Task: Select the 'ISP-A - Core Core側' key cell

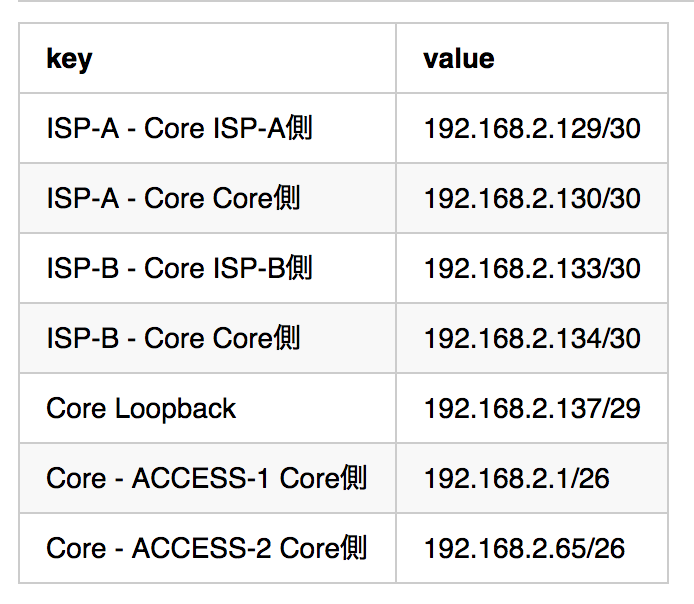Action: click(173, 198)
